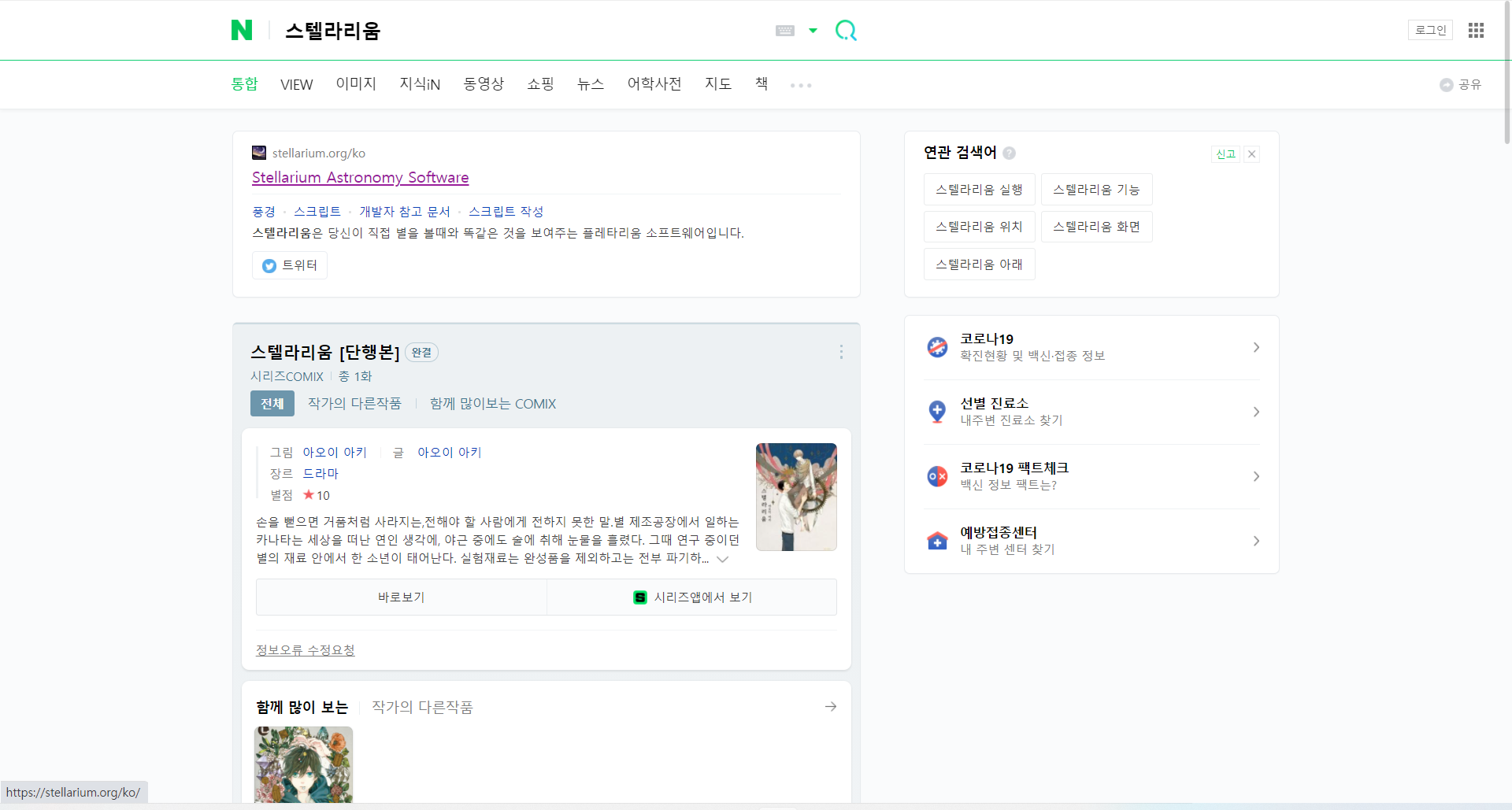Click the help icon next to 연관 검색어

point(1009,153)
